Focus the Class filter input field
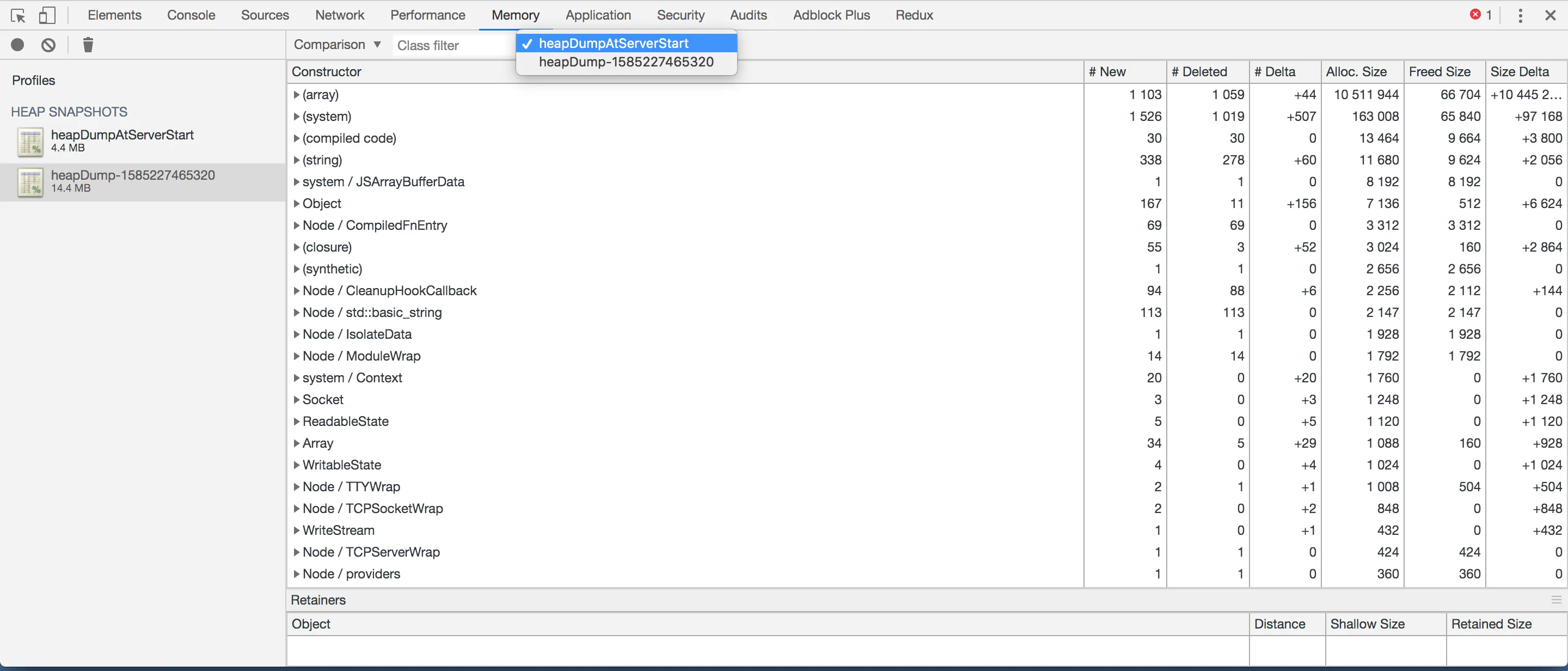The image size is (1568, 671). point(454,45)
